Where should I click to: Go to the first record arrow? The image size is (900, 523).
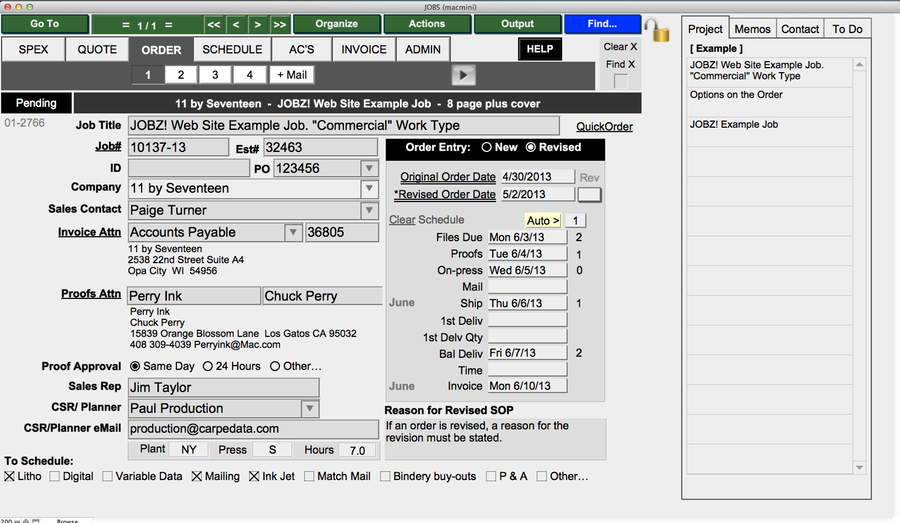click(213, 24)
